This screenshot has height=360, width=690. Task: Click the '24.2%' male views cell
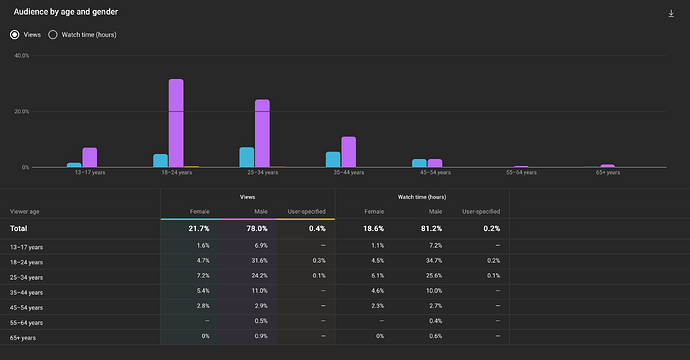click(x=259, y=276)
